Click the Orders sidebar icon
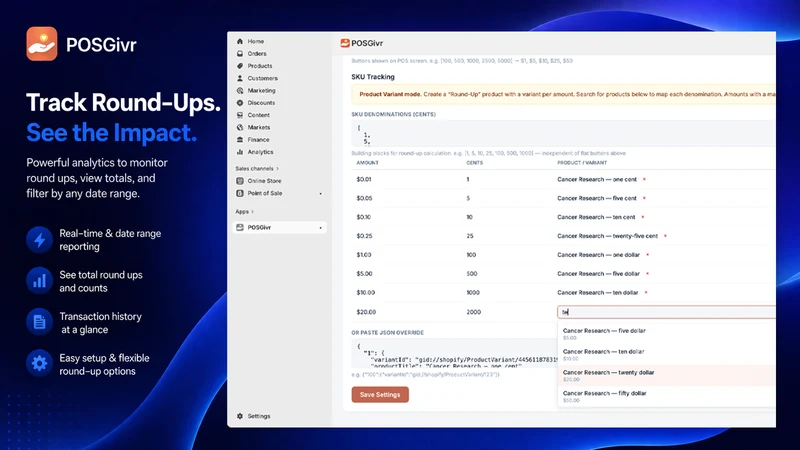800x450 pixels. point(240,54)
